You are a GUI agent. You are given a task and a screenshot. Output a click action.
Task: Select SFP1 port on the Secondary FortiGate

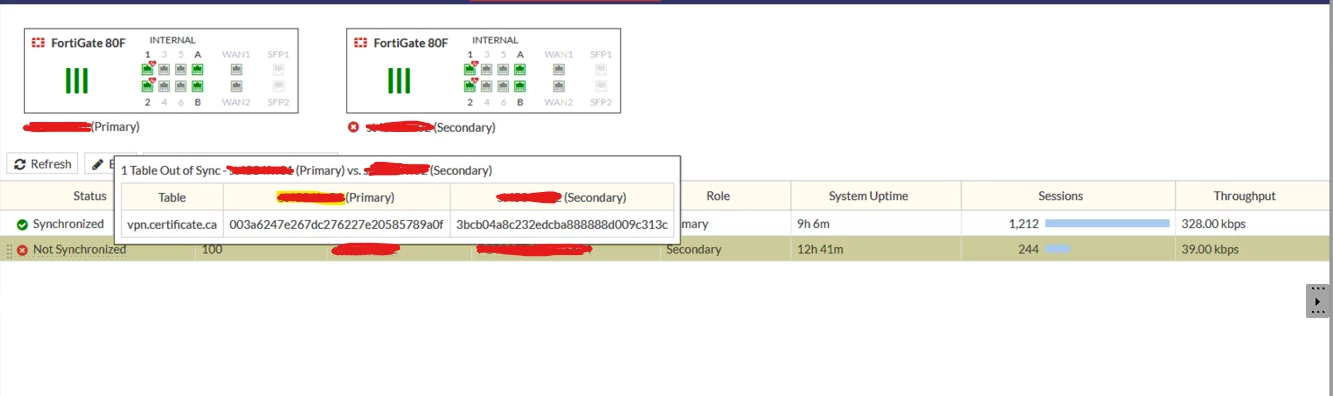pyautogui.click(x=601, y=70)
